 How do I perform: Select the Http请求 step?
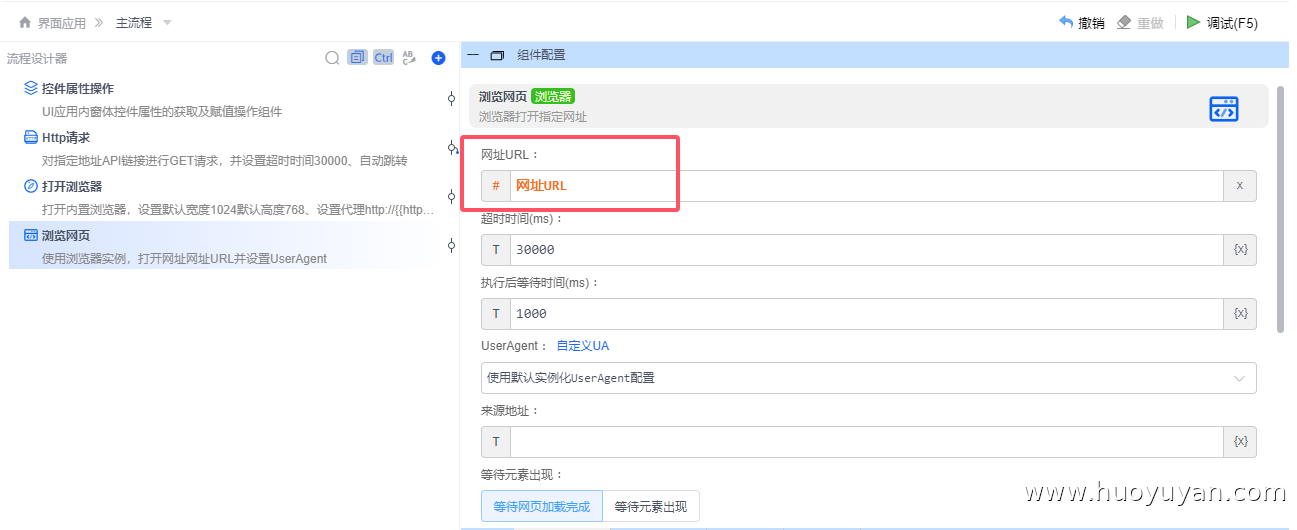pyautogui.click(x=66, y=137)
